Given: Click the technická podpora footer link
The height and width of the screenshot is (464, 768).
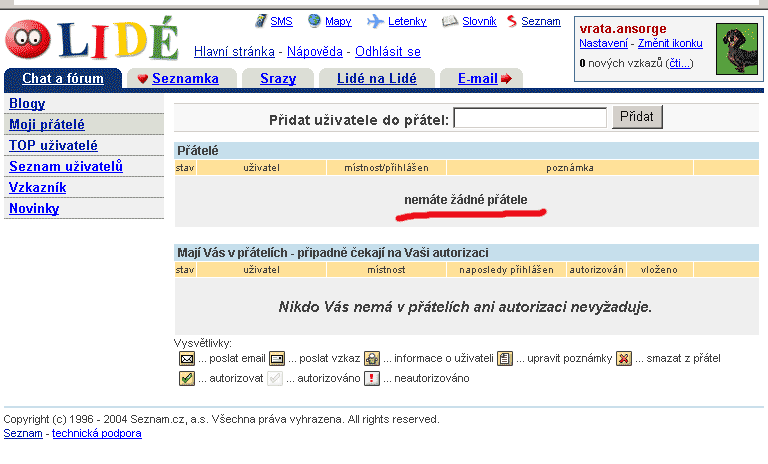Looking at the screenshot, I should click(97, 433).
